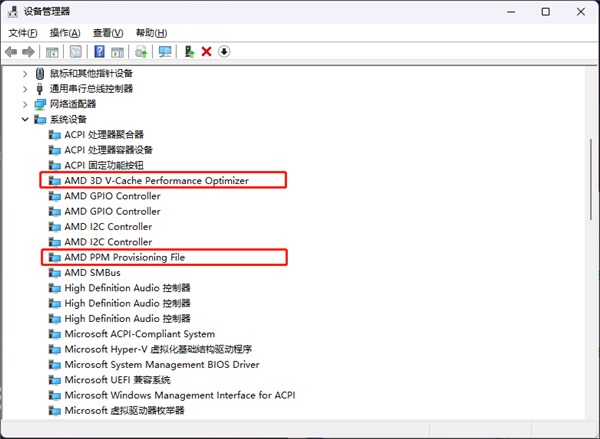The image size is (600, 439).
Task: Click the mouse icon of 鼠标和其他指针设备
Action: point(40,73)
